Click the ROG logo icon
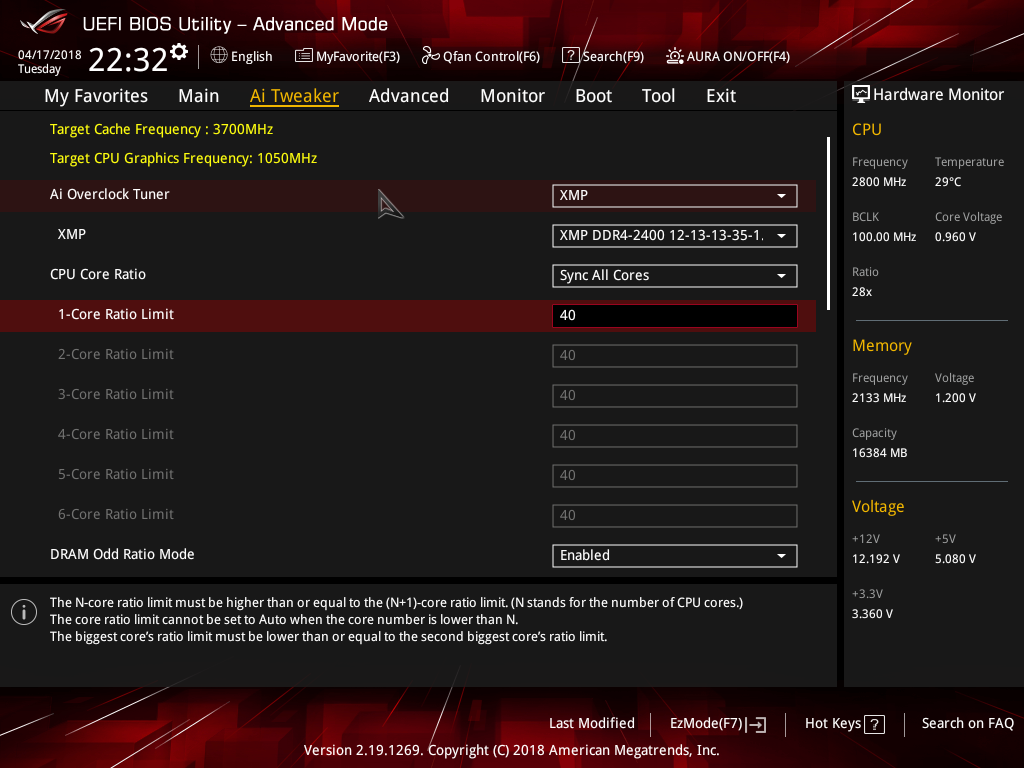1024x768 pixels. pos(44,22)
